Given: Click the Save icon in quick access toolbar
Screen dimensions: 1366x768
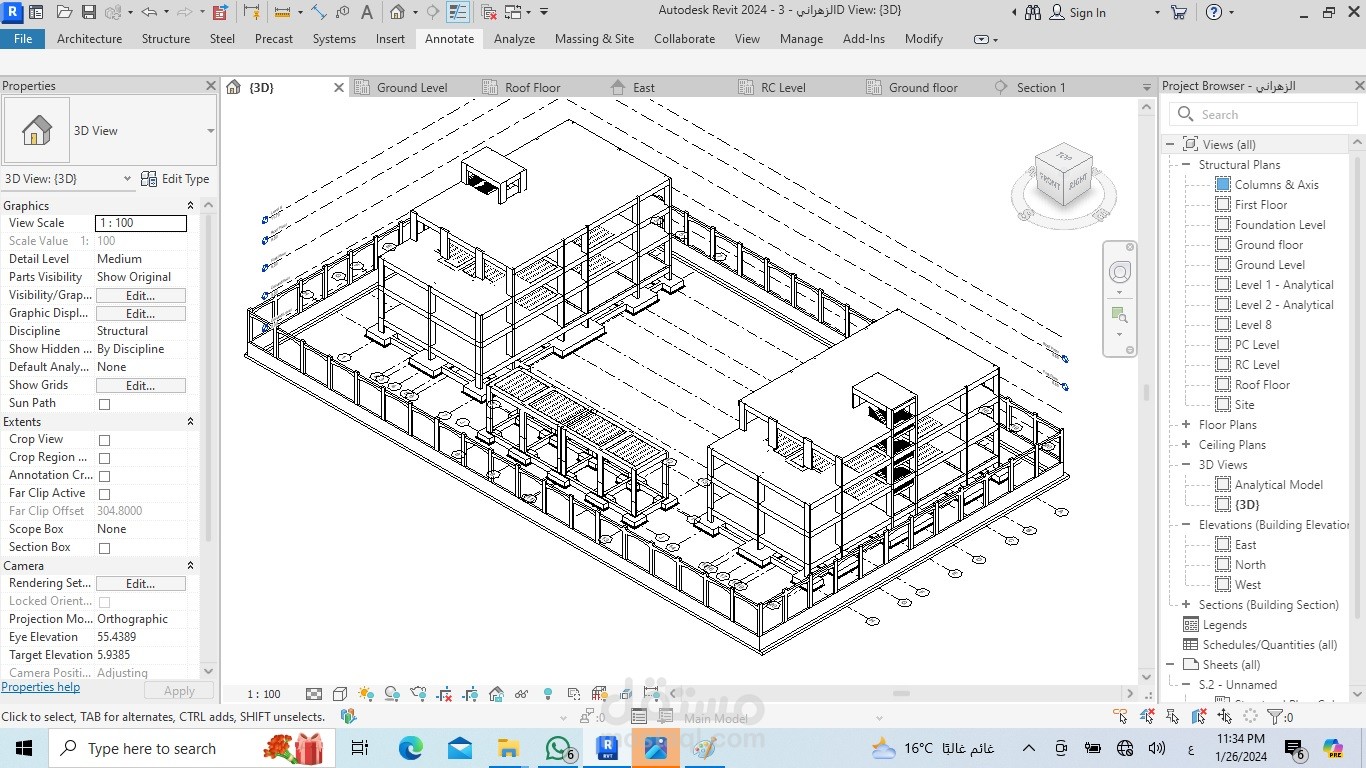Looking at the screenshot, I should click(x=88, y=12).
